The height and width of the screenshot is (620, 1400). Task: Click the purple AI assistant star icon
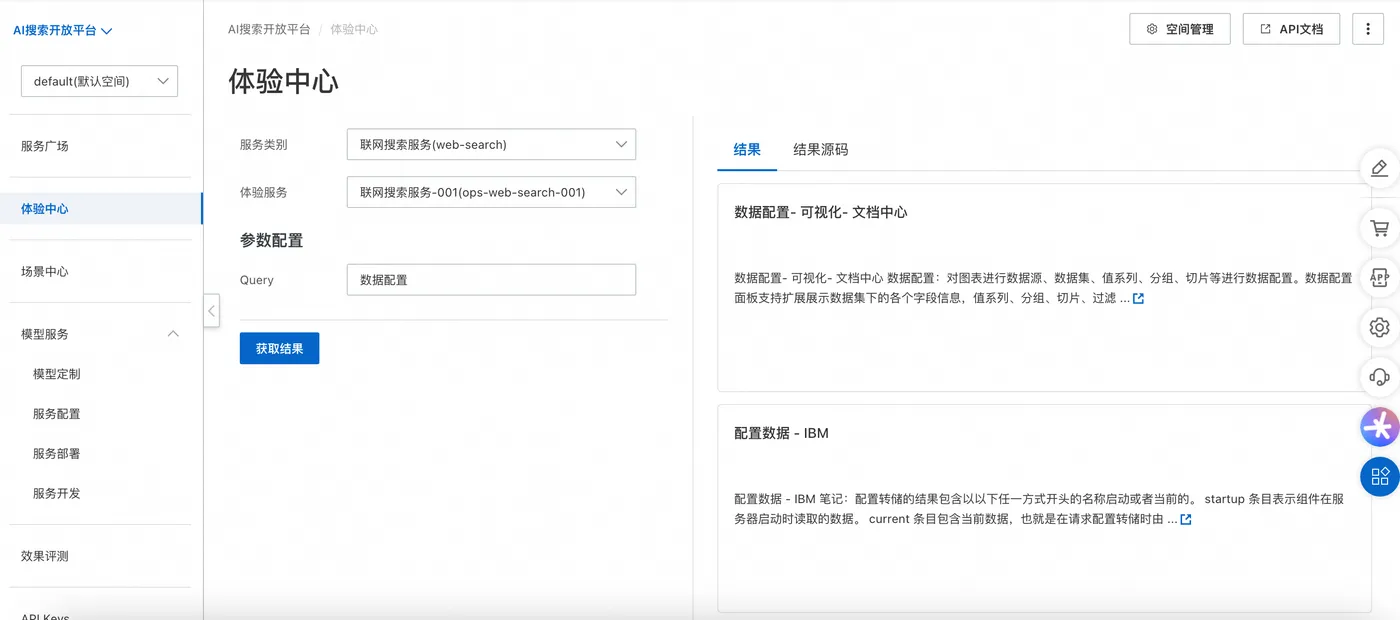(x=1380, y=427)
